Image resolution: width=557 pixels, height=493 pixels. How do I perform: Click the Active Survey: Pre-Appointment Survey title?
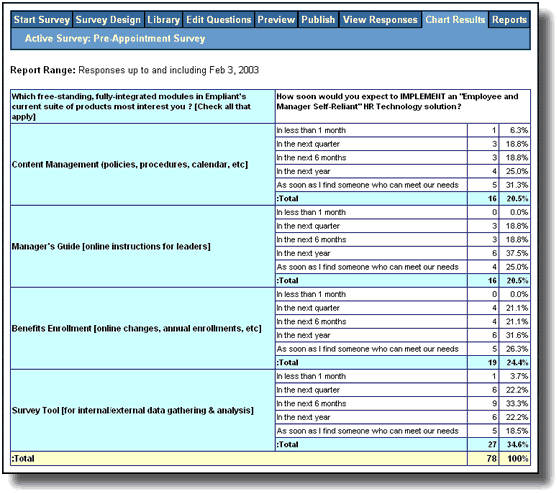click(x=115, y=38)
